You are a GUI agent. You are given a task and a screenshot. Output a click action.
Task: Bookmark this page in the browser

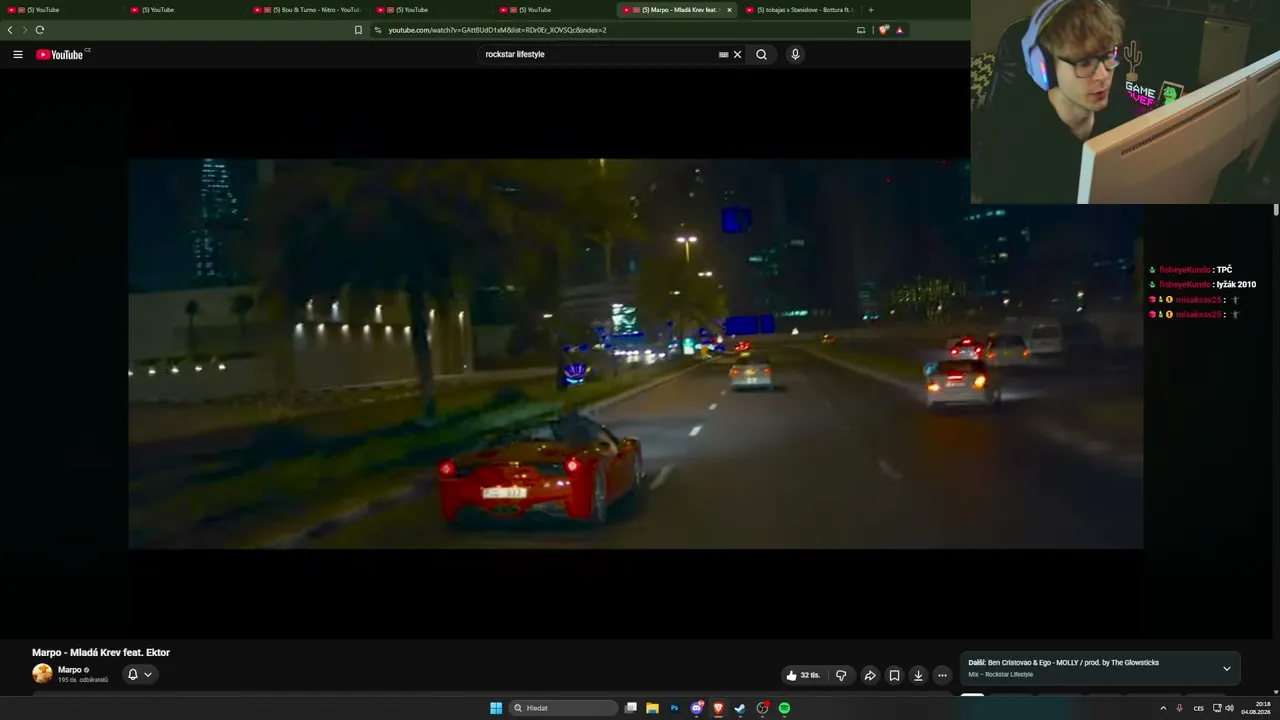(x=358, y=30)
